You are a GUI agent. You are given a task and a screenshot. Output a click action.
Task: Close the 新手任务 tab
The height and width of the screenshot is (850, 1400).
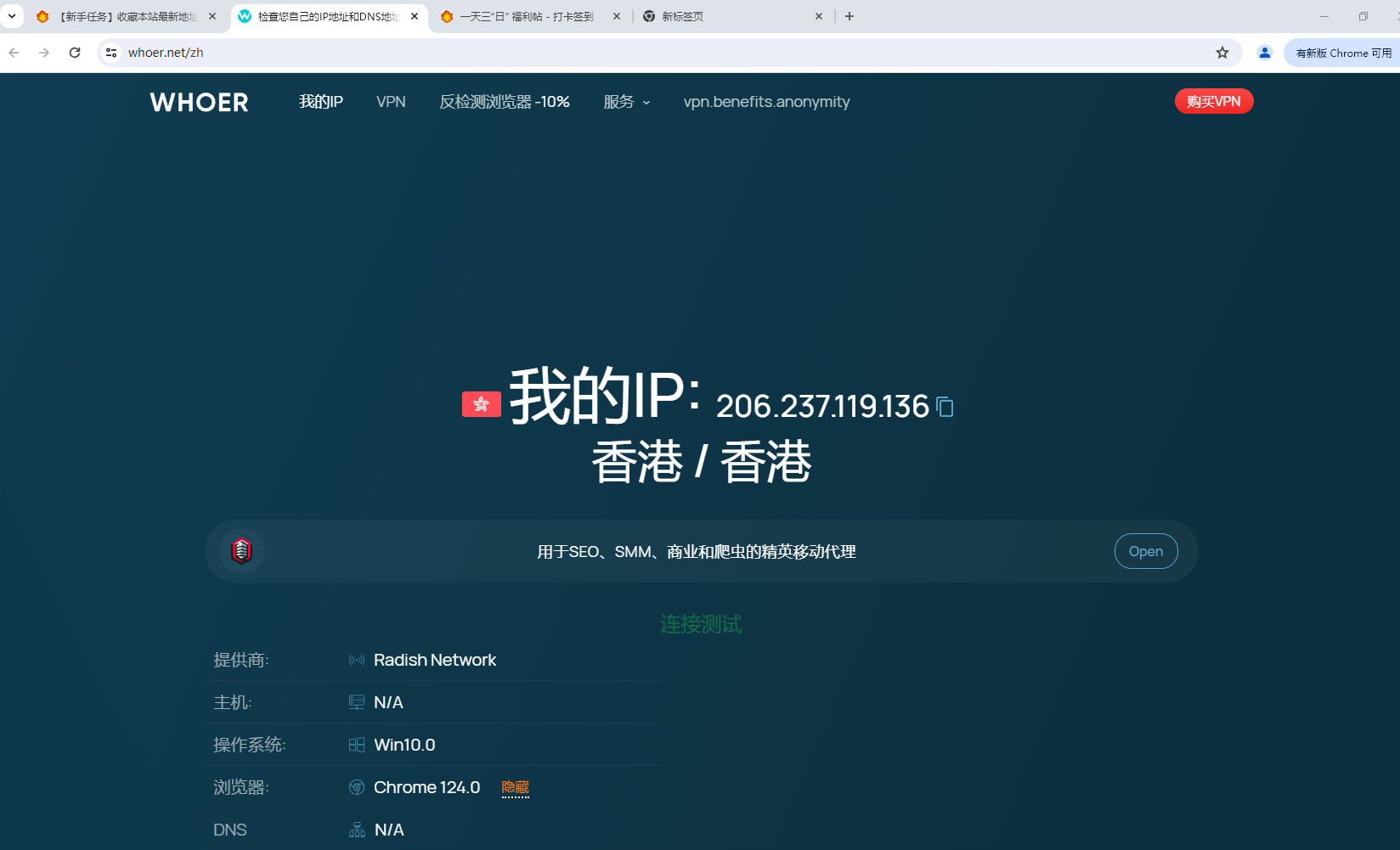tap(212, 16)
